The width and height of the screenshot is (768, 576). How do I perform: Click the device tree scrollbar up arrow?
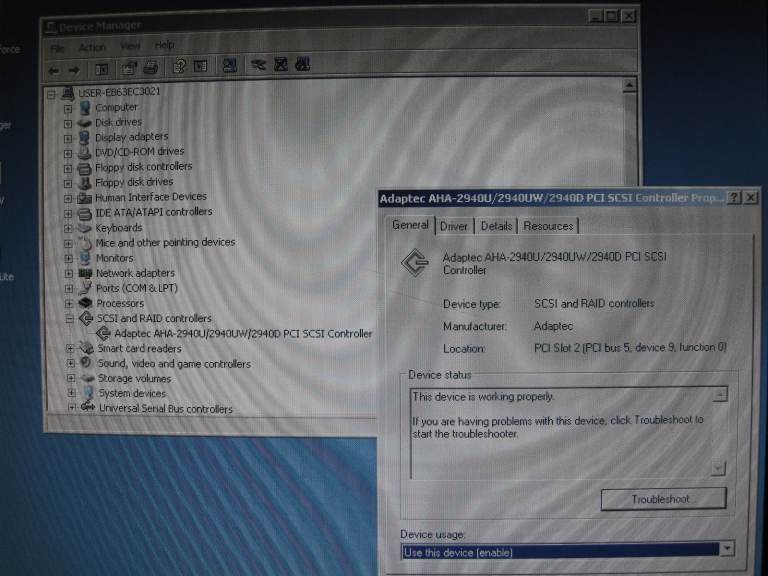(x=629, y=87)
